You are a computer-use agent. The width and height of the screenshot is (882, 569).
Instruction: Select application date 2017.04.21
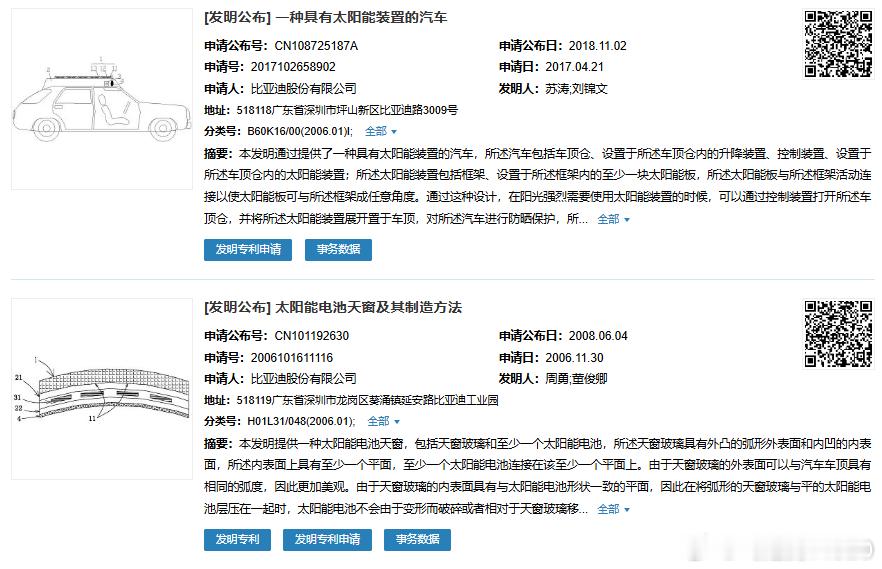tap(574, 67)
